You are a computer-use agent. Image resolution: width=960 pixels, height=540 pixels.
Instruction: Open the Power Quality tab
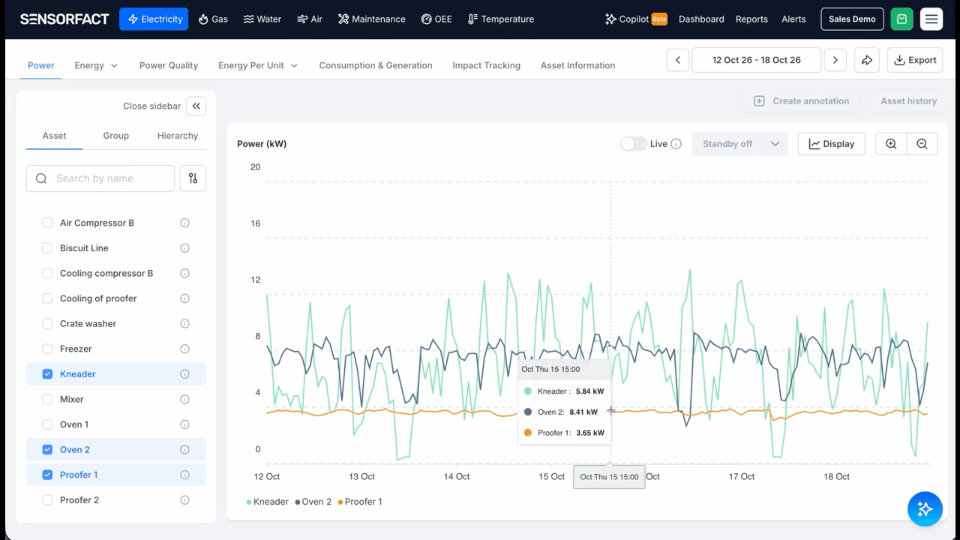tap(168, 66)
